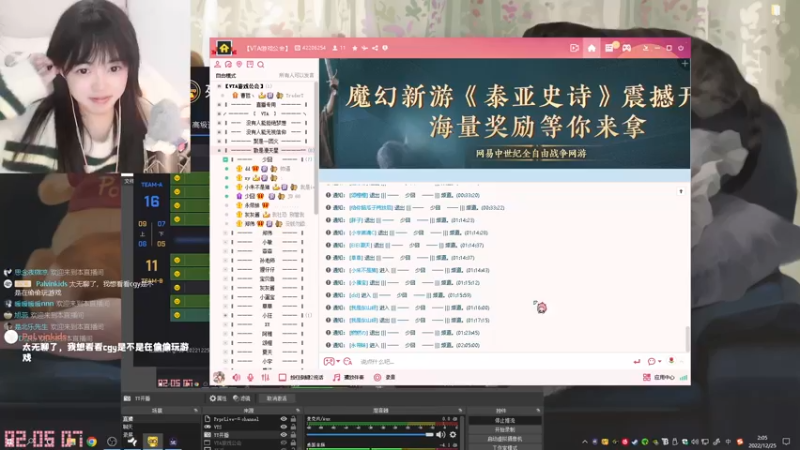The height and width of the screenshot is (450, 800).
Task: Expand the 小庄 sub-channel
Action: pyautogui.click(x=225, y=316)
